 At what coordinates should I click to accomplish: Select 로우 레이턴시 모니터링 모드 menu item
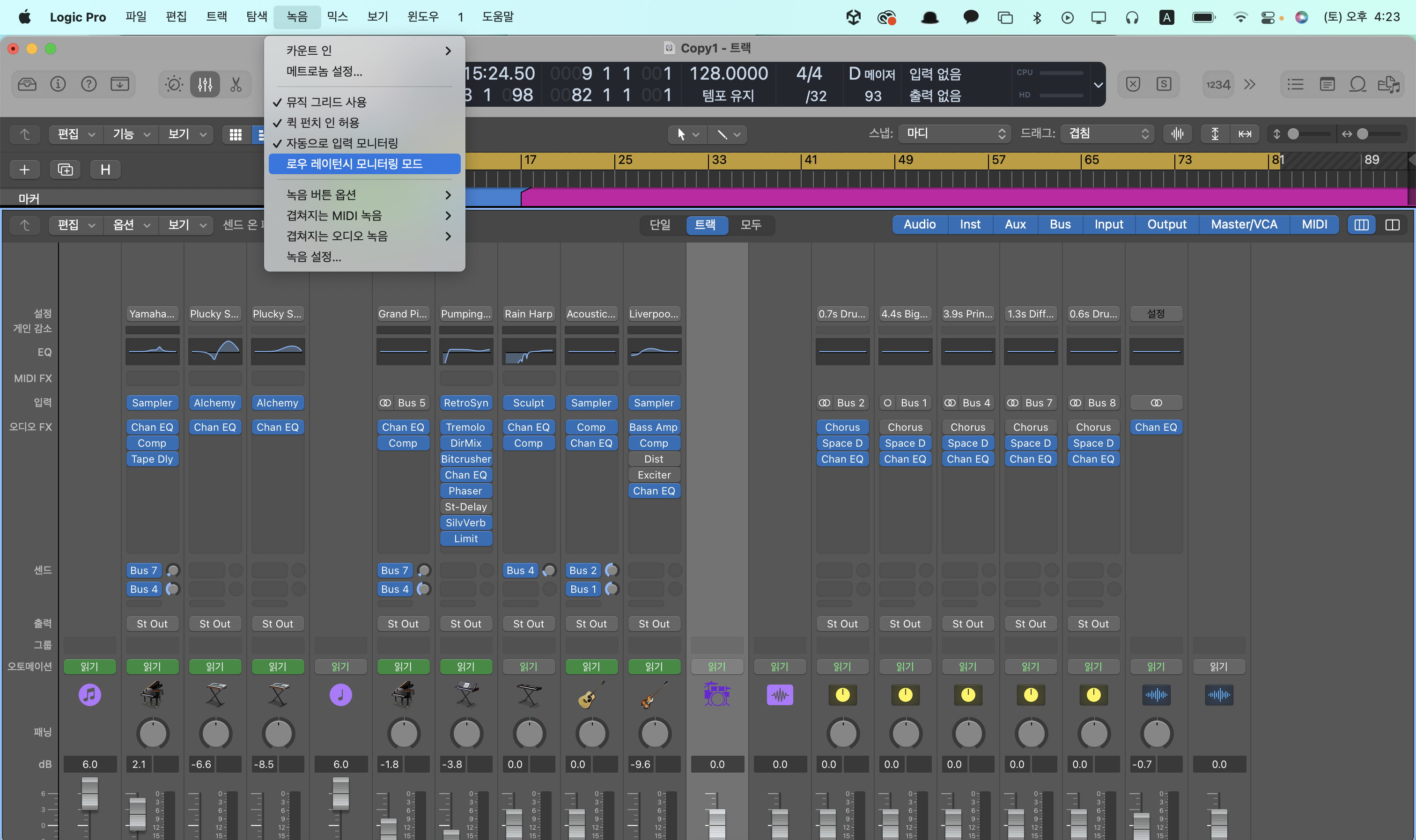pyautogui.click(x=354, y=163)
